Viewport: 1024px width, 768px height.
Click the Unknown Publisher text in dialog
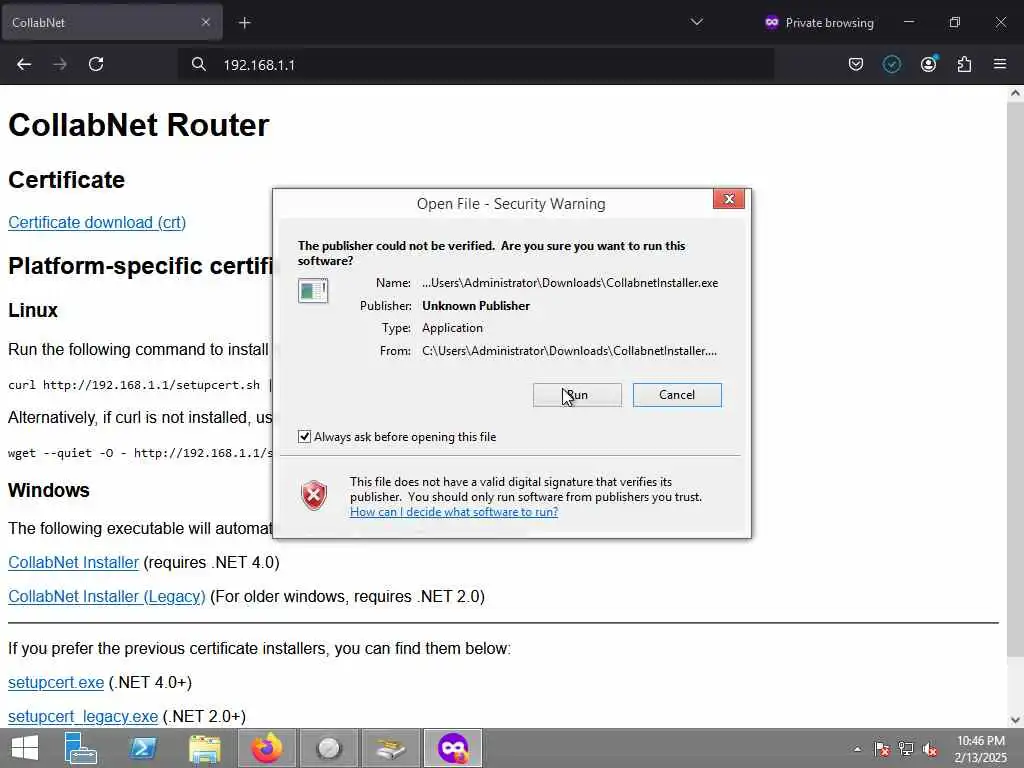coord(476,306)
